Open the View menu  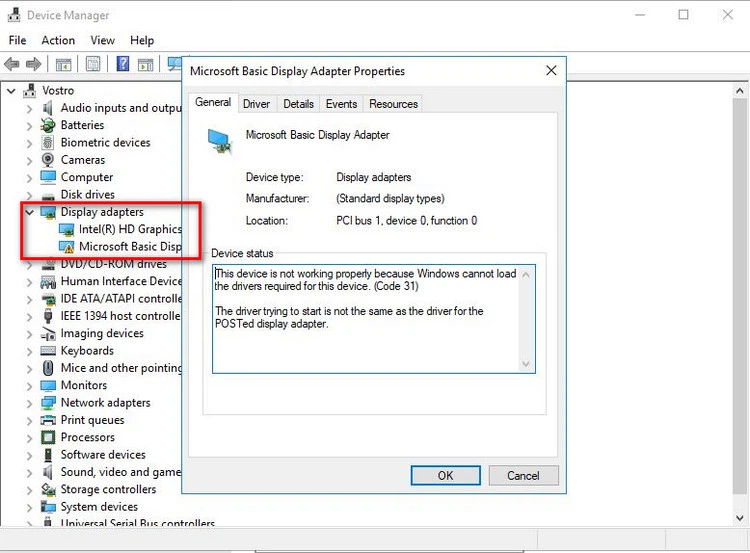tap(102, 40)
